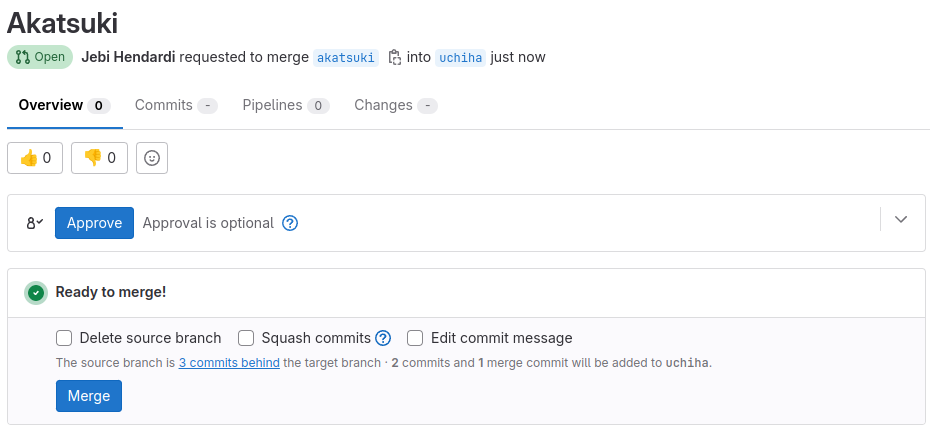Select the Overview tab
This screenshot has height=436, width=930.
tap(64, 105)
